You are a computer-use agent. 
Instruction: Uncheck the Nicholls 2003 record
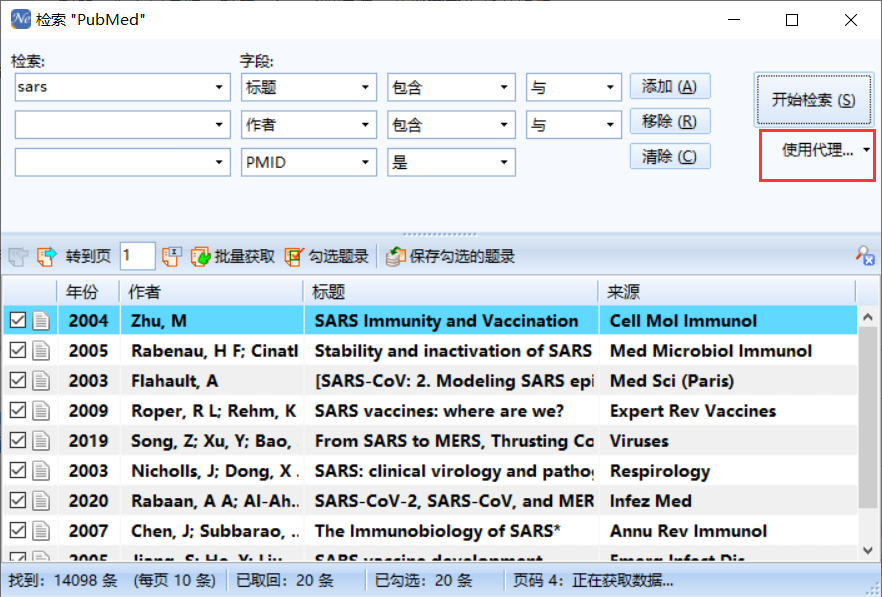[18, 470]
